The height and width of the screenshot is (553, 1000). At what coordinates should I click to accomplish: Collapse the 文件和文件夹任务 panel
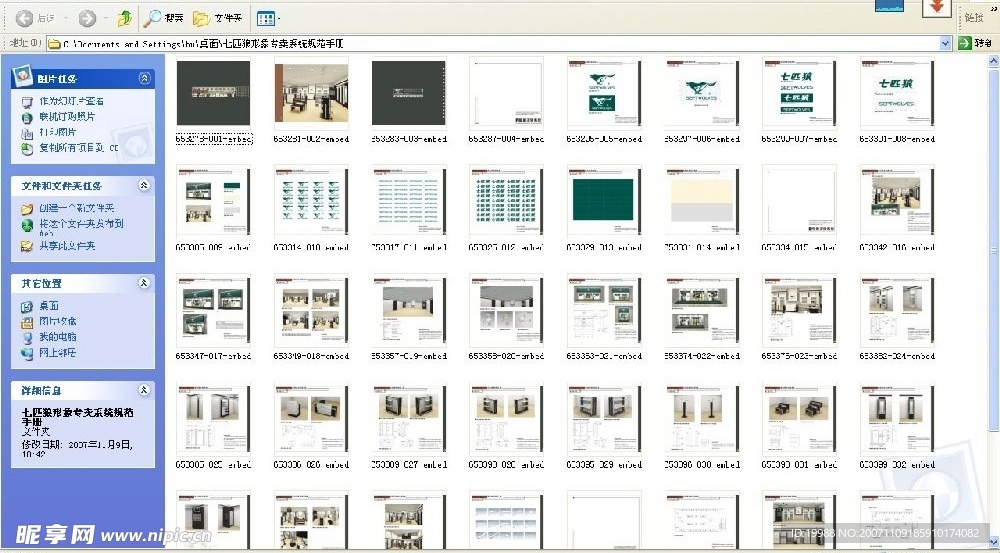145,185
